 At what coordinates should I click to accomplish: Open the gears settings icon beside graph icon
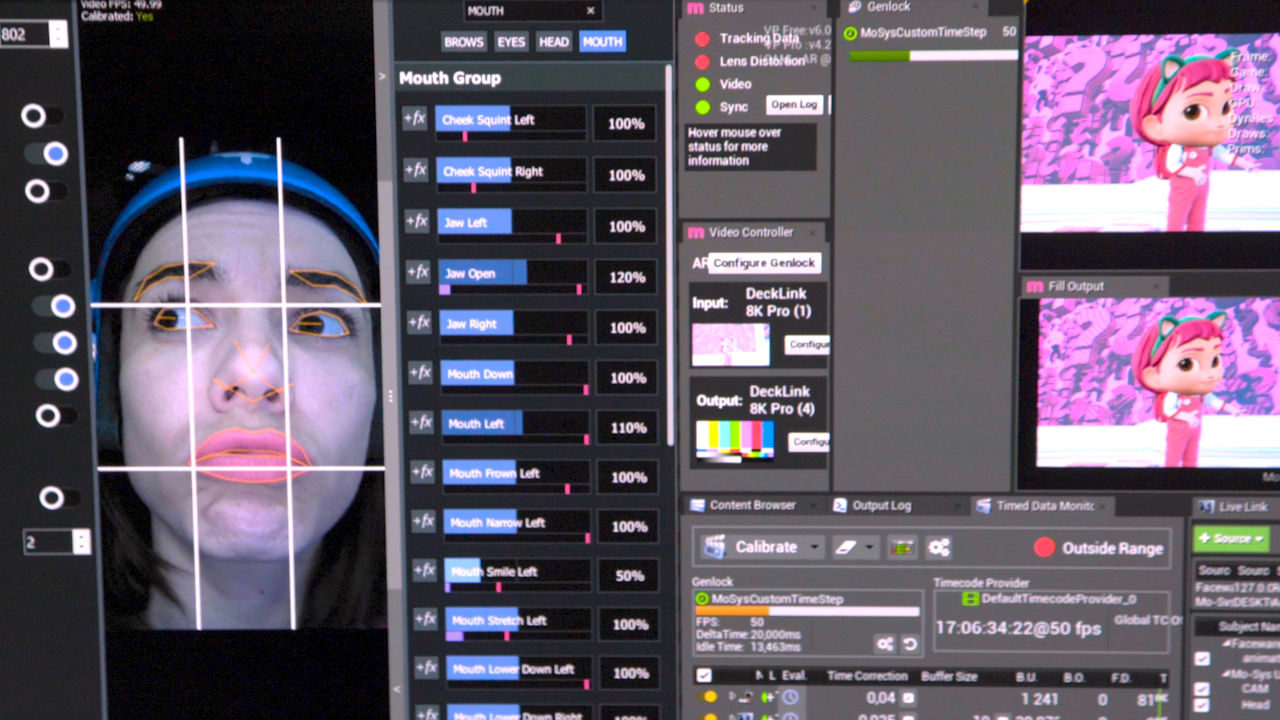click(x=938, y=547)
